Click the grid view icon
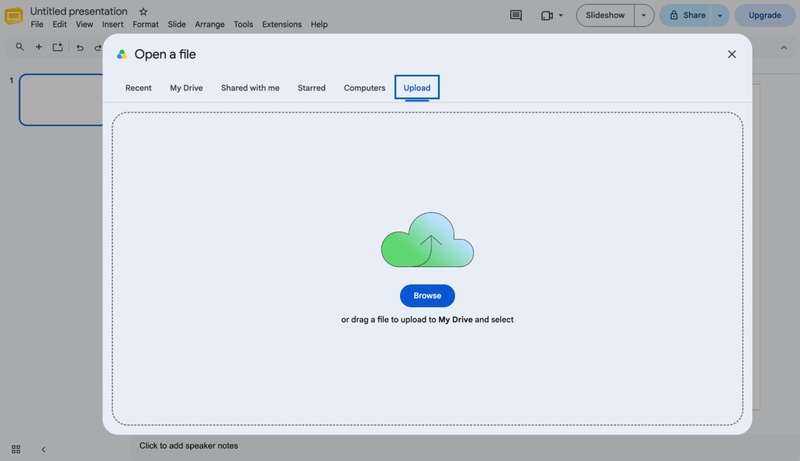 point(16,449)
